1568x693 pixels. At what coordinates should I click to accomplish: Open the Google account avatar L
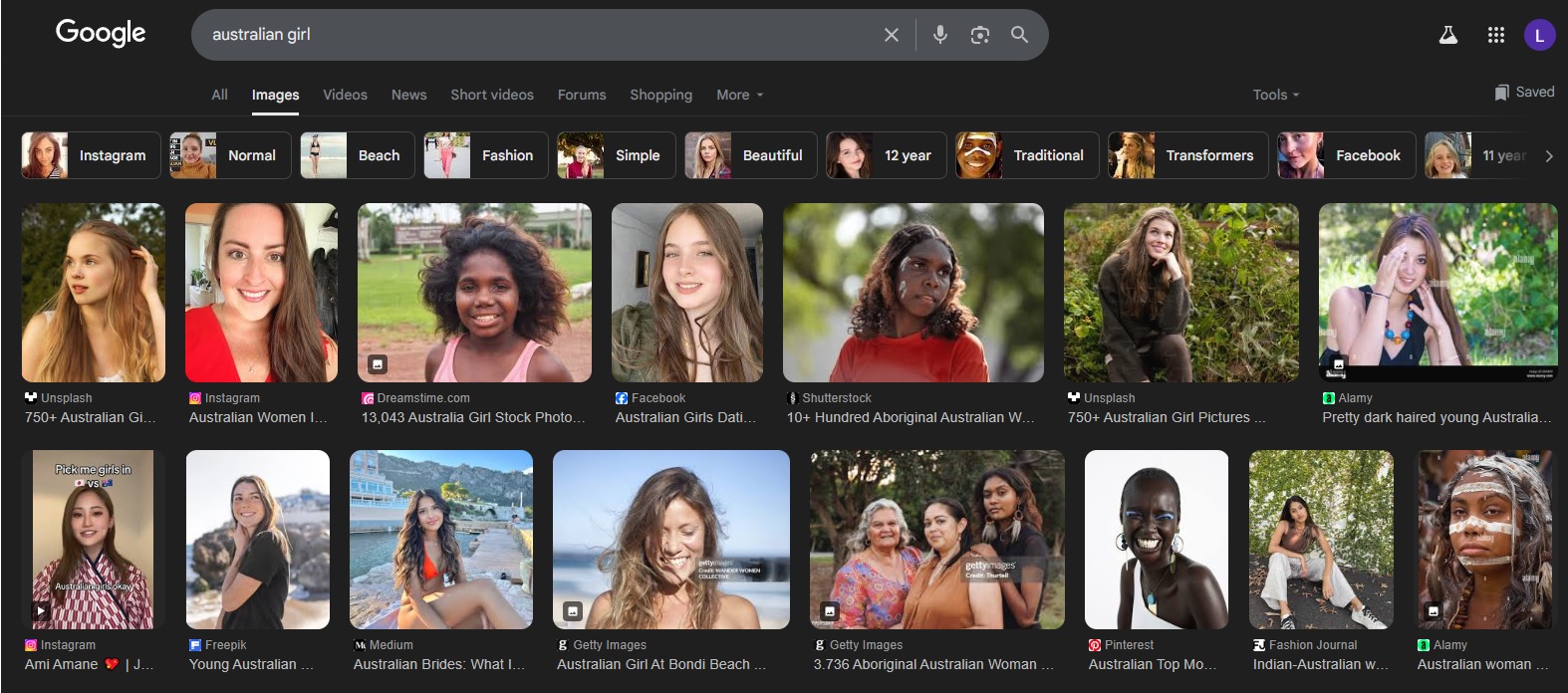pyautogui.click(x=1539, y=35)
